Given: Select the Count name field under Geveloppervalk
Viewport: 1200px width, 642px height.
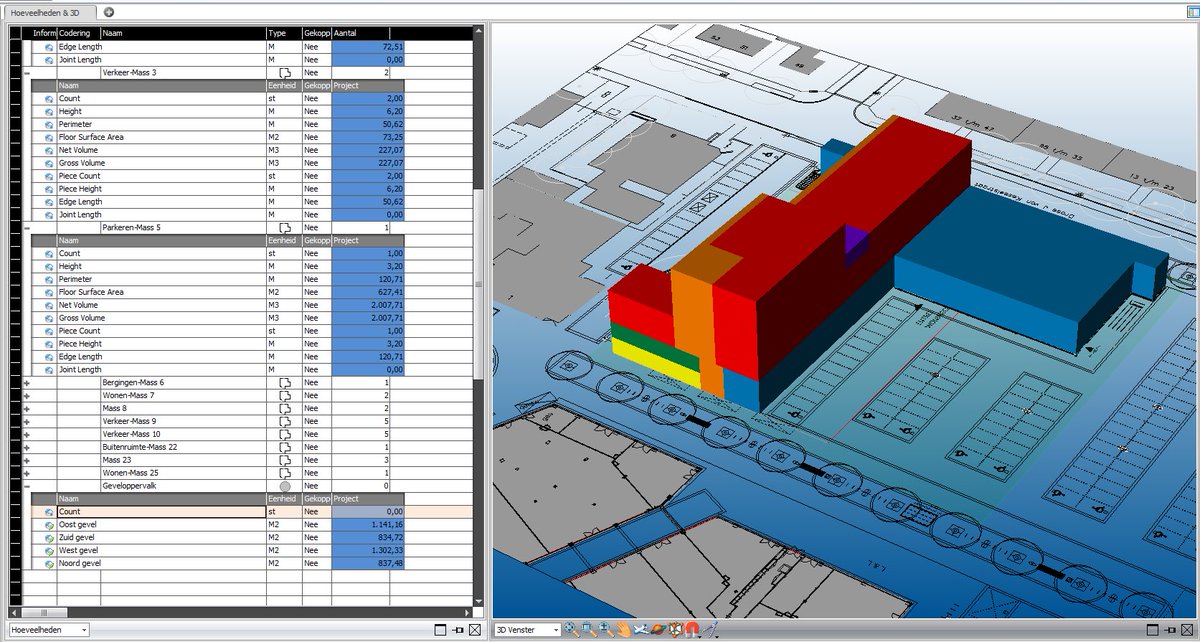Looking at the screenshot, I should coord(160,512).
